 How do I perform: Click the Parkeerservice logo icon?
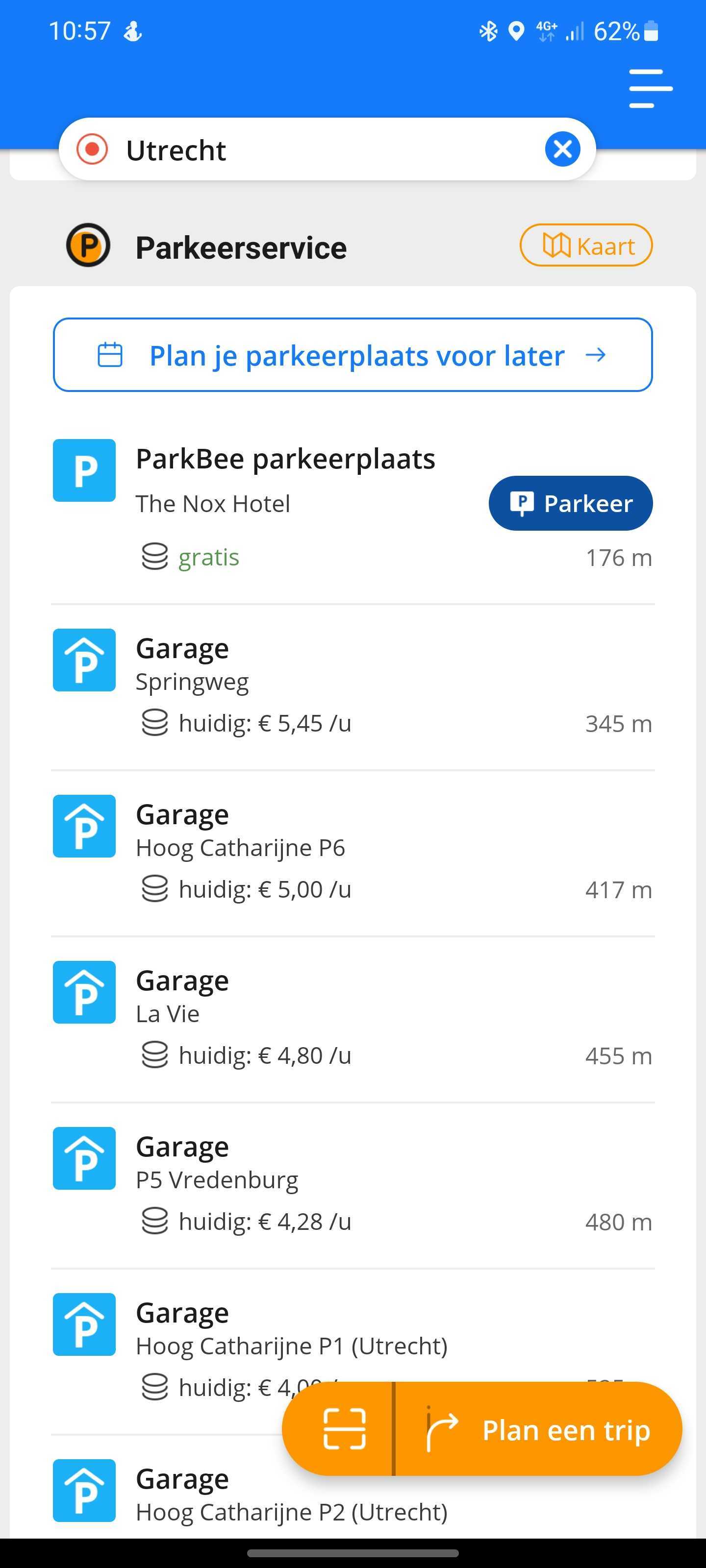(x=88, y=245)
